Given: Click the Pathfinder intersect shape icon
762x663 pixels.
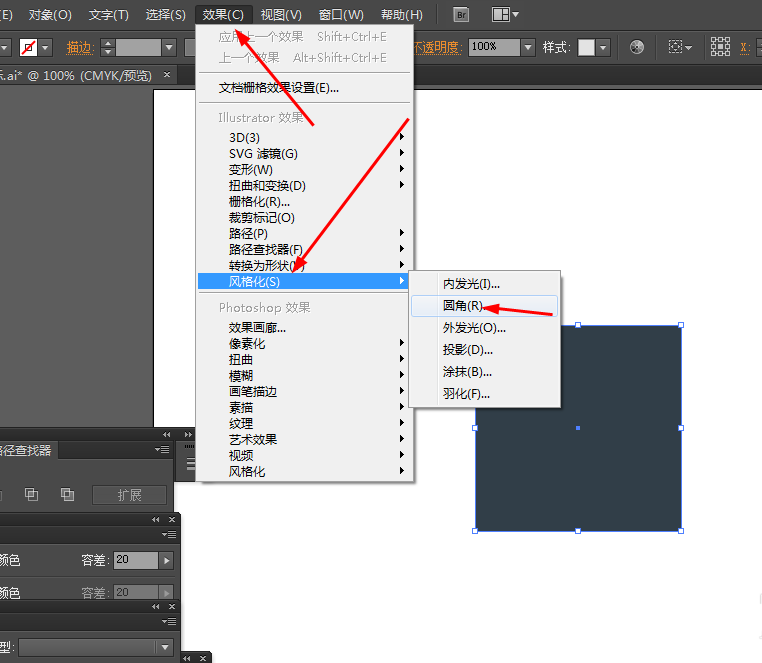Looking at the screenshot, I should 32,494.
